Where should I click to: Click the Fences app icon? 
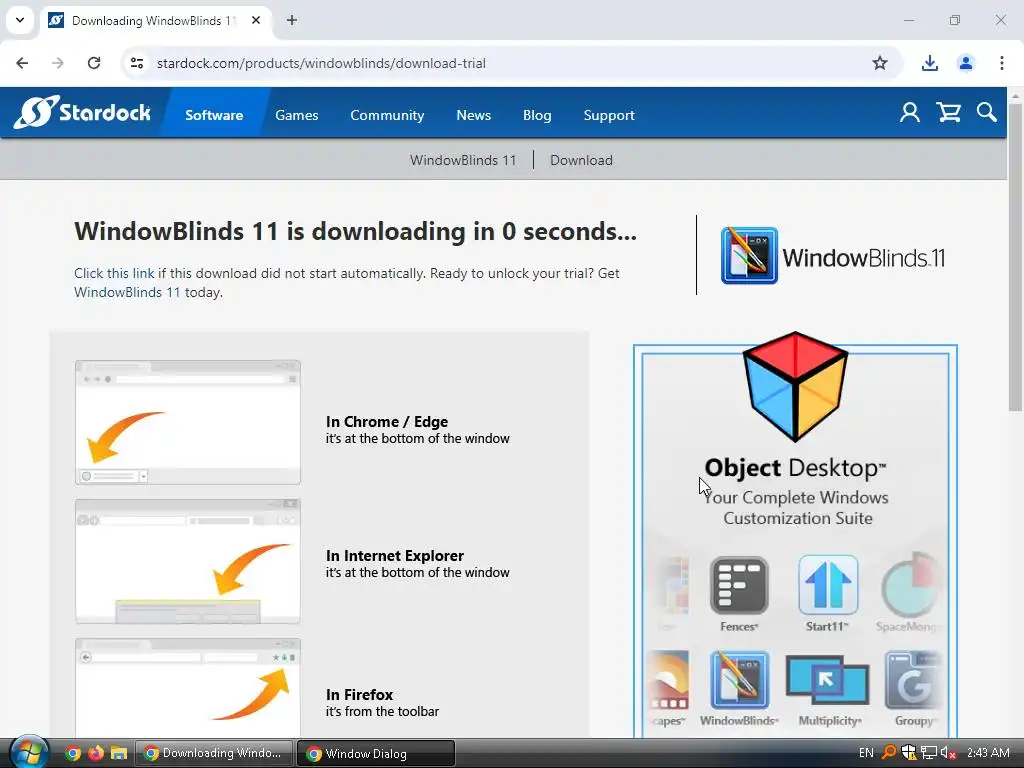[x=739, y=585]
